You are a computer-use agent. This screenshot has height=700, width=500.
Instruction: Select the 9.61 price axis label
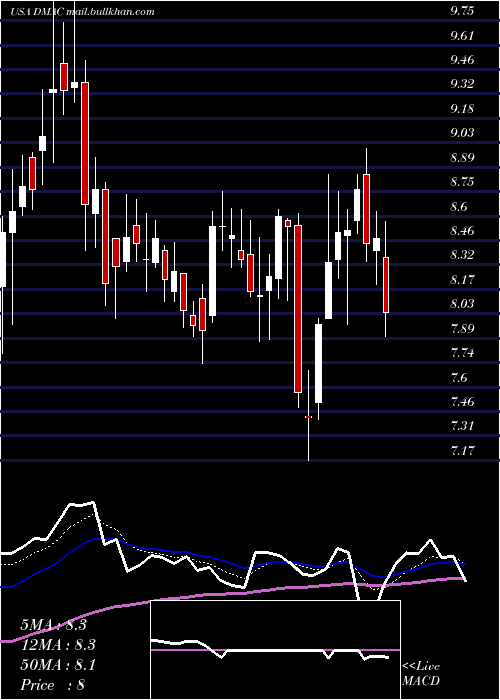(x=462, y=36)
